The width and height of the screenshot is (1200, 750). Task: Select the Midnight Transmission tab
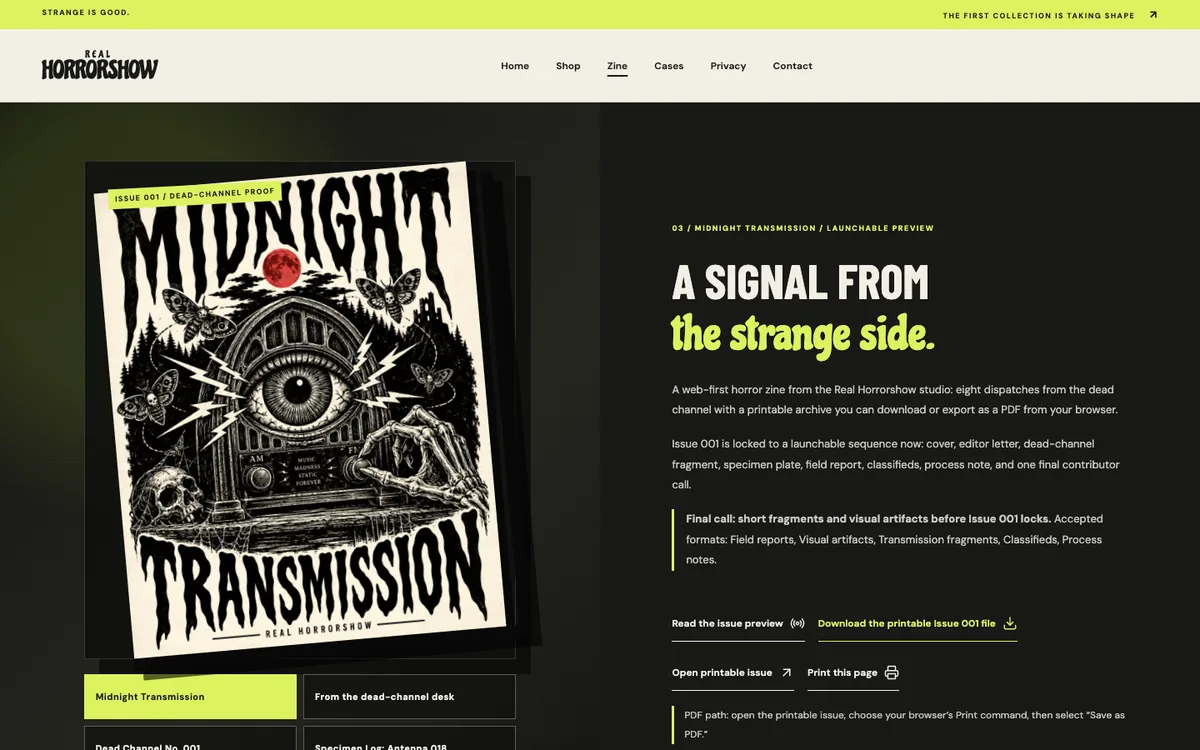coord(190,696)
